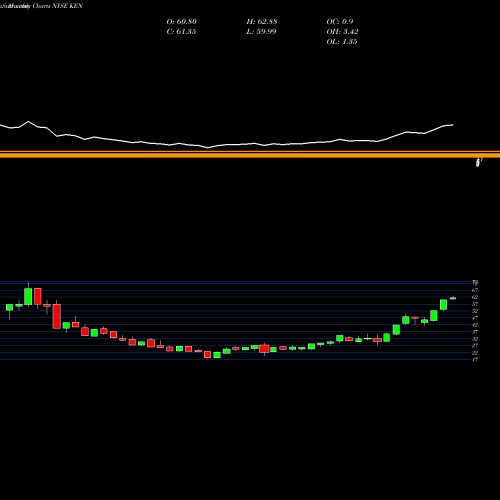Click the 62 price axis label

(x=475, y=297)
